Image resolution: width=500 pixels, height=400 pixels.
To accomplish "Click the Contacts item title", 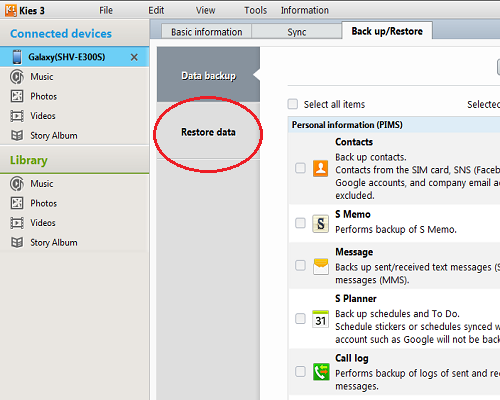I will point(354,142).
